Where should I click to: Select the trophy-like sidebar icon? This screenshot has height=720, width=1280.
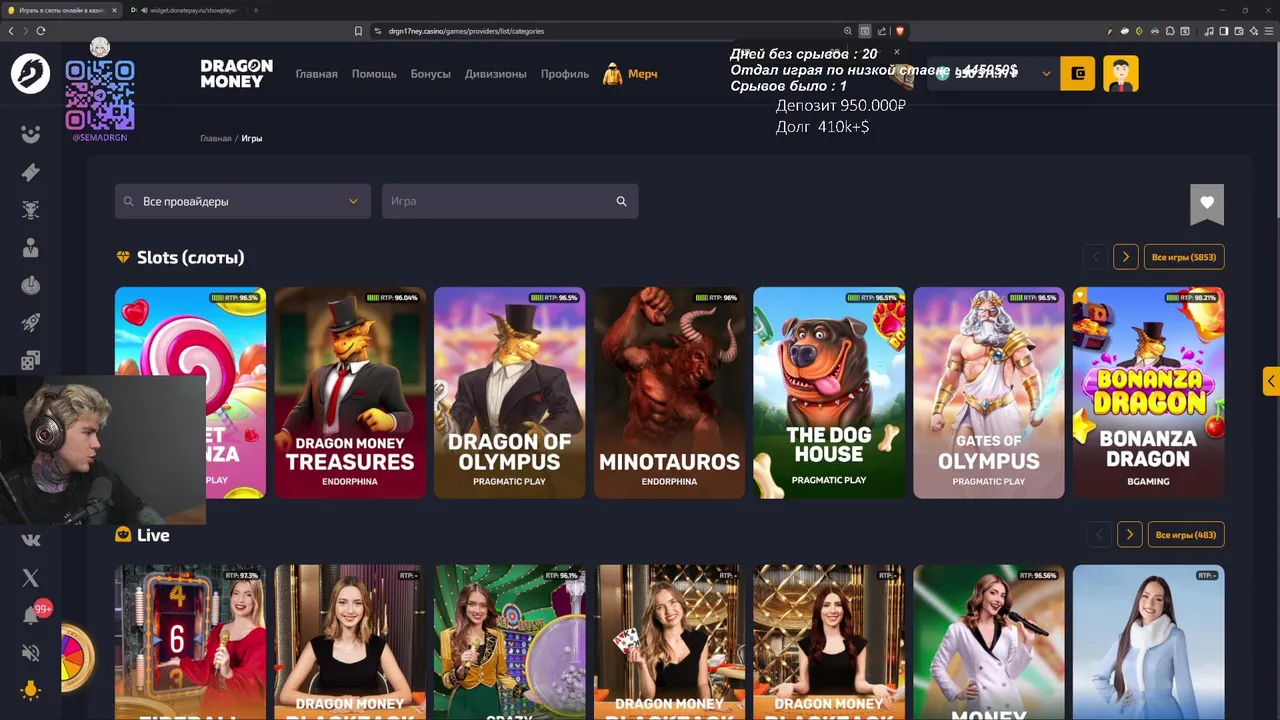tap(31, 210)
